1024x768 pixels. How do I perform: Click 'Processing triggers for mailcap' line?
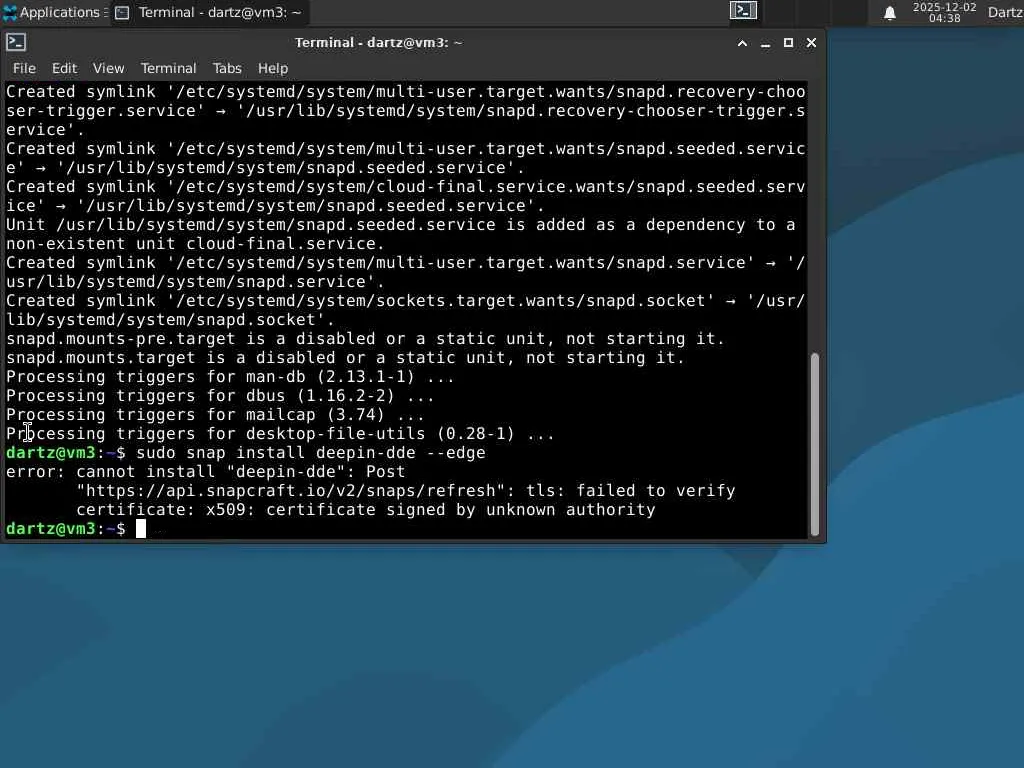click(x=215, y=415)
